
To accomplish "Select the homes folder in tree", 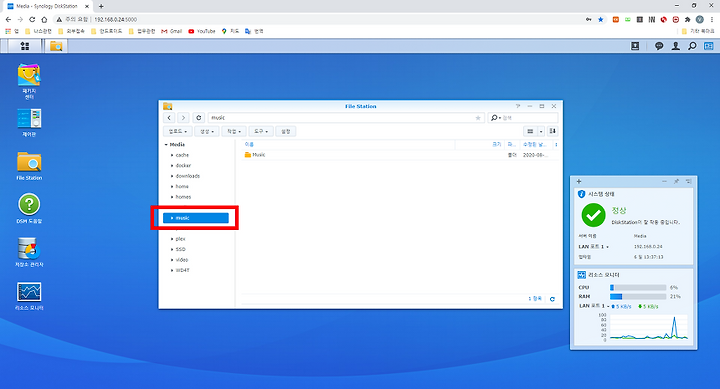I will coord(183,197).
